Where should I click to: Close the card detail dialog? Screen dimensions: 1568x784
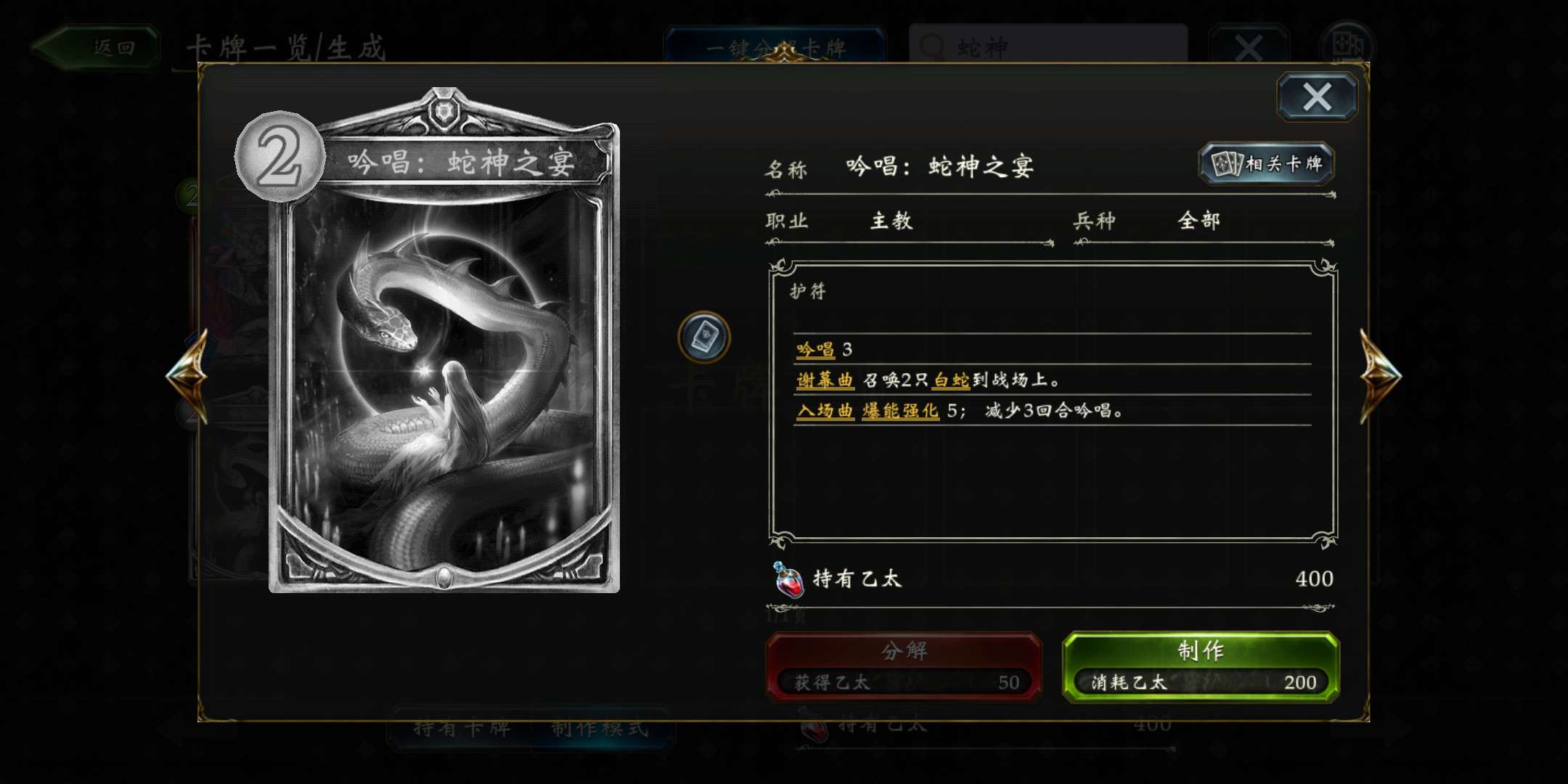(1317, 97)
